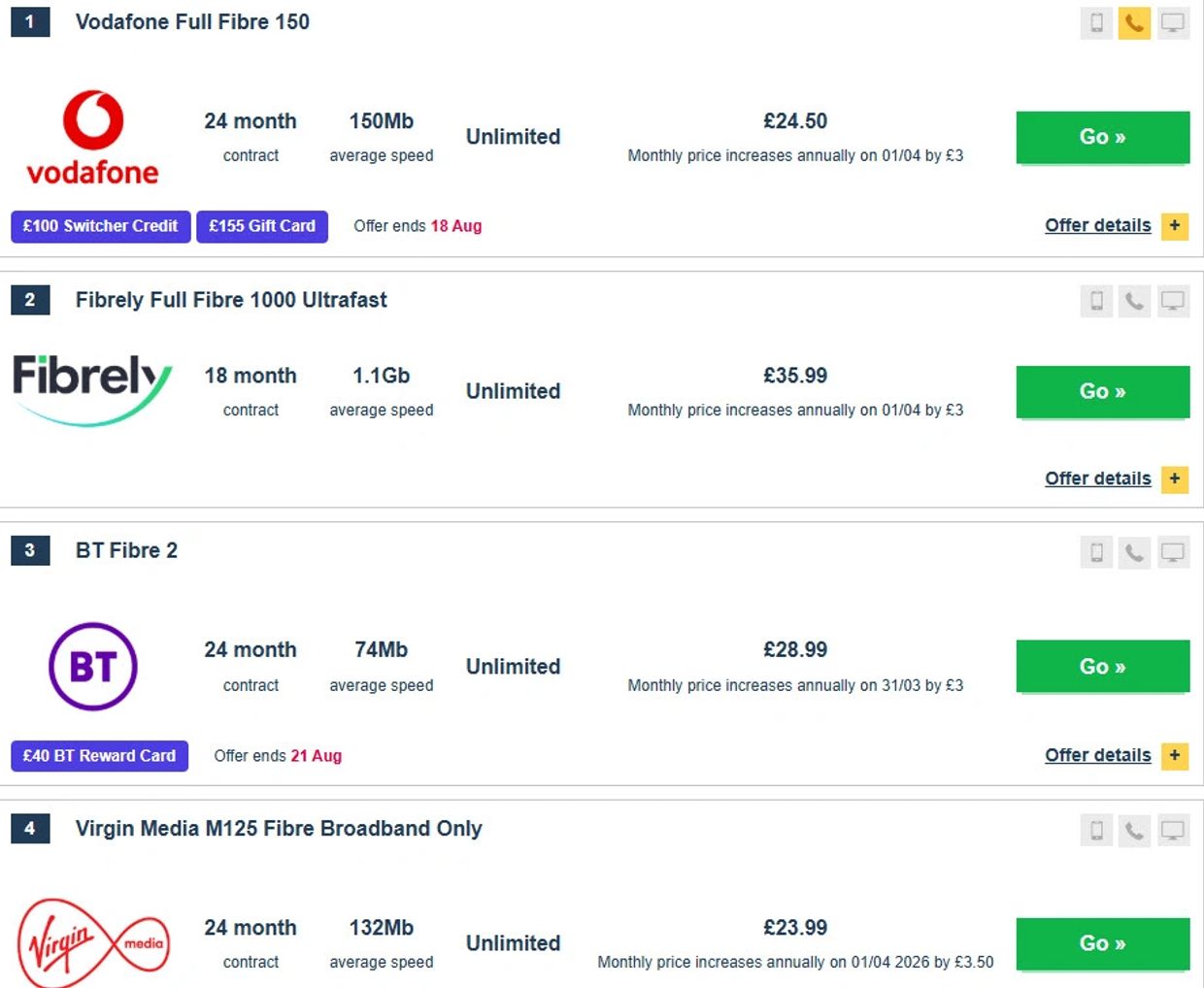Select the £40 BT Reward Card badge
This screenshot has height=988, width=1204.
tap(99, 756)
